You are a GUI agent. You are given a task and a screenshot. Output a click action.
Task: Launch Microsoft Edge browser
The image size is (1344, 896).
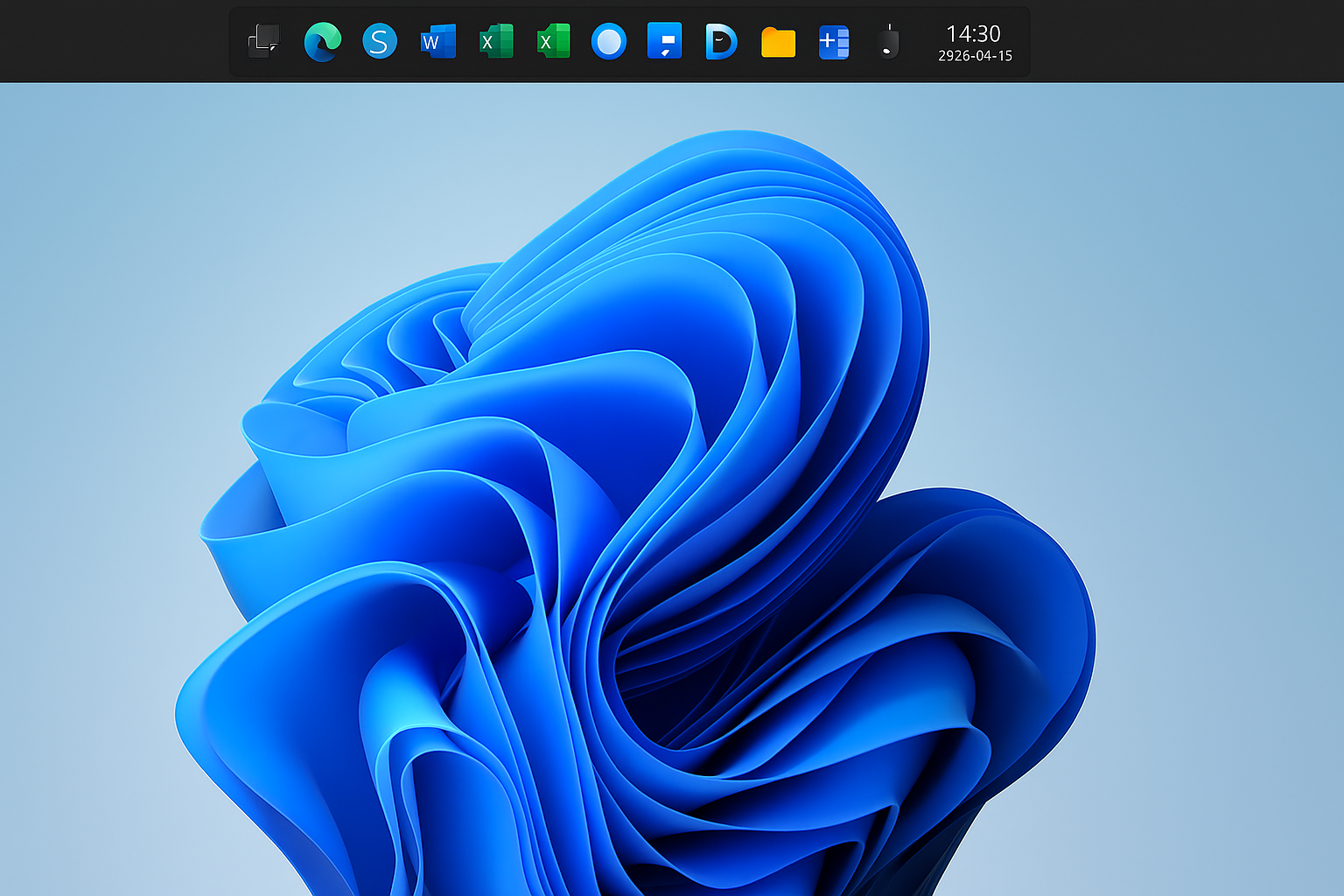pos(322,41)
